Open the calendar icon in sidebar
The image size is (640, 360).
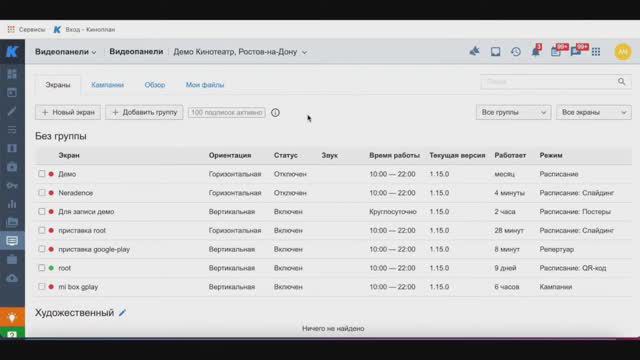tap(12, 93)
